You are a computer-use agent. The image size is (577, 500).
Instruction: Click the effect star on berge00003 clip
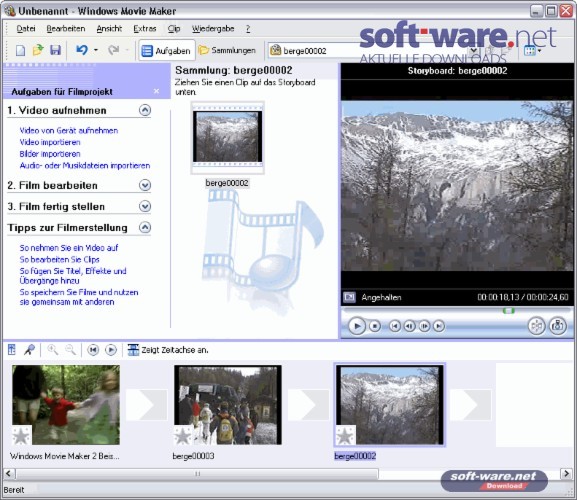183,435
